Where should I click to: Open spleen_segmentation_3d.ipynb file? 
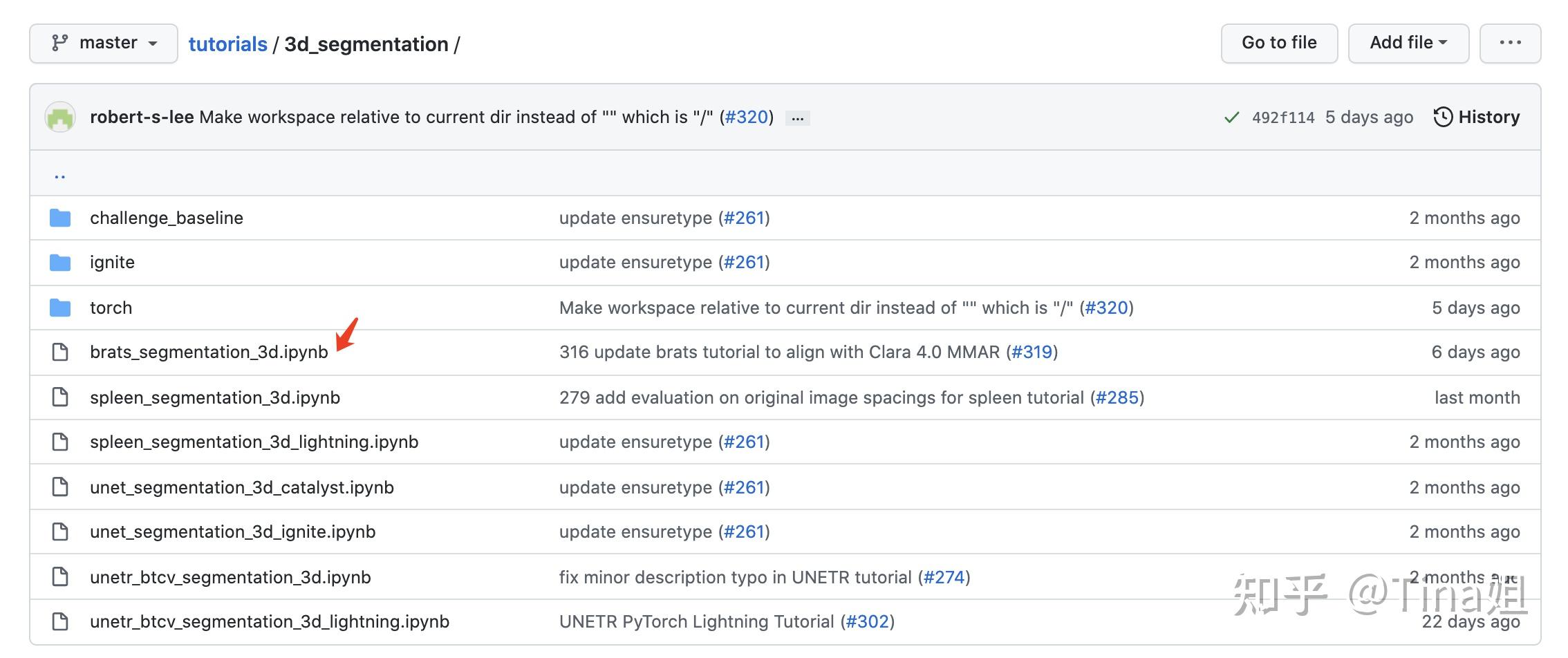(216, 397)
